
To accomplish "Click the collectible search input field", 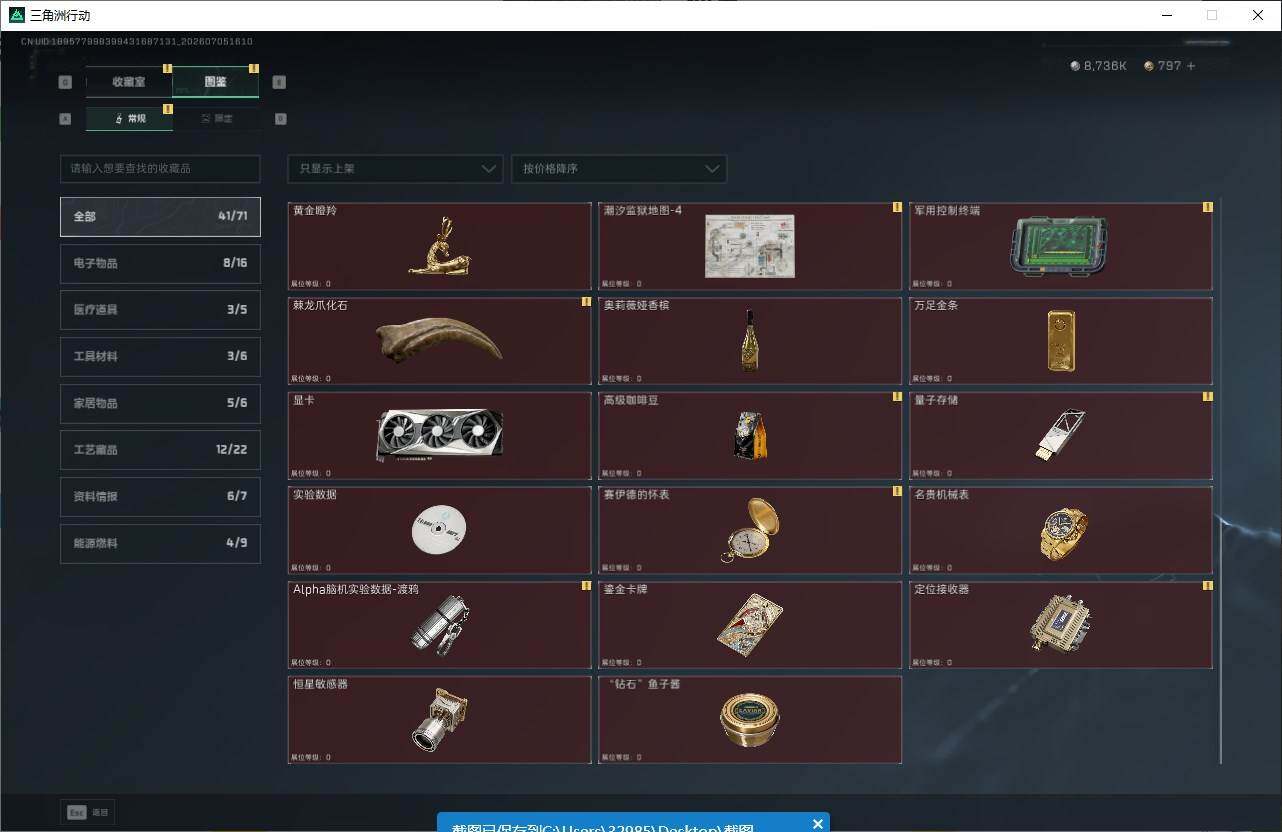I will [x=160, y=168].
